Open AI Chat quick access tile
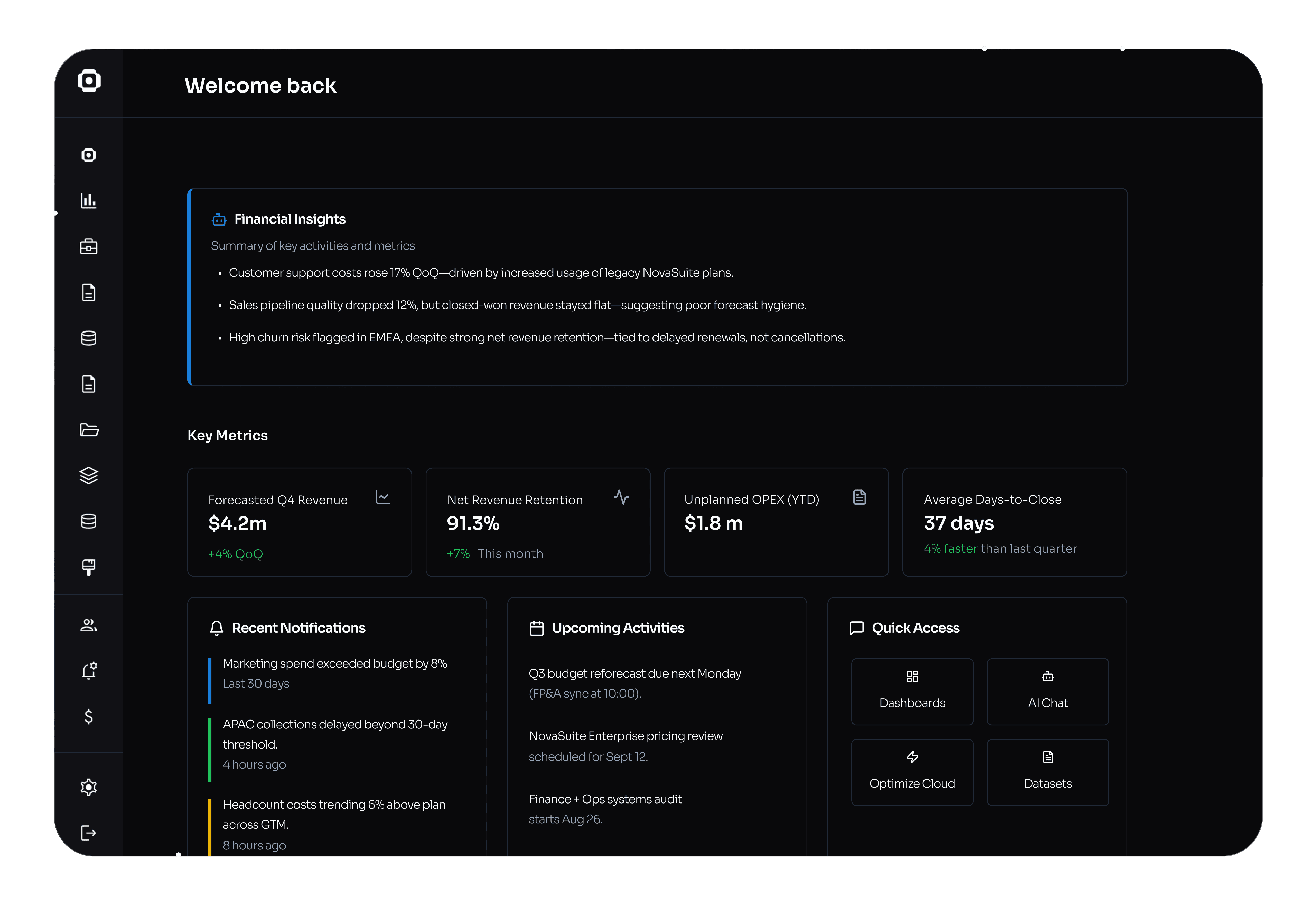 coord(1047,691)
